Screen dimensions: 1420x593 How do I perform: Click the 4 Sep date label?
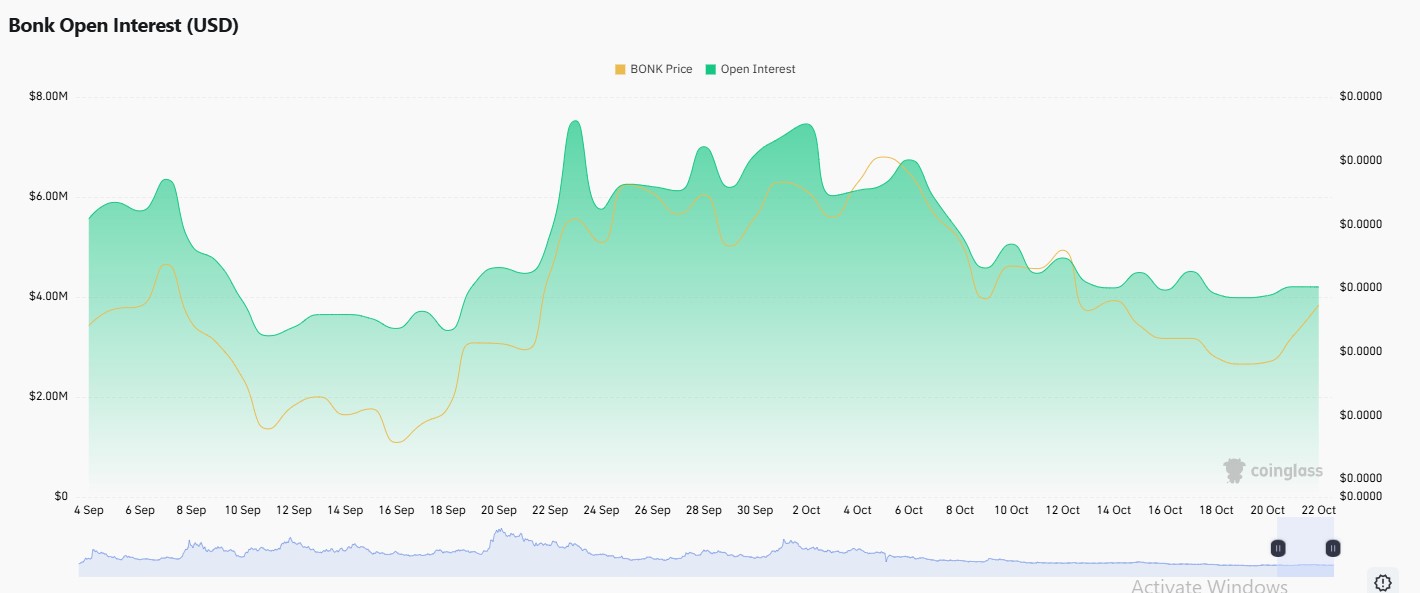(x=89, y=510)
